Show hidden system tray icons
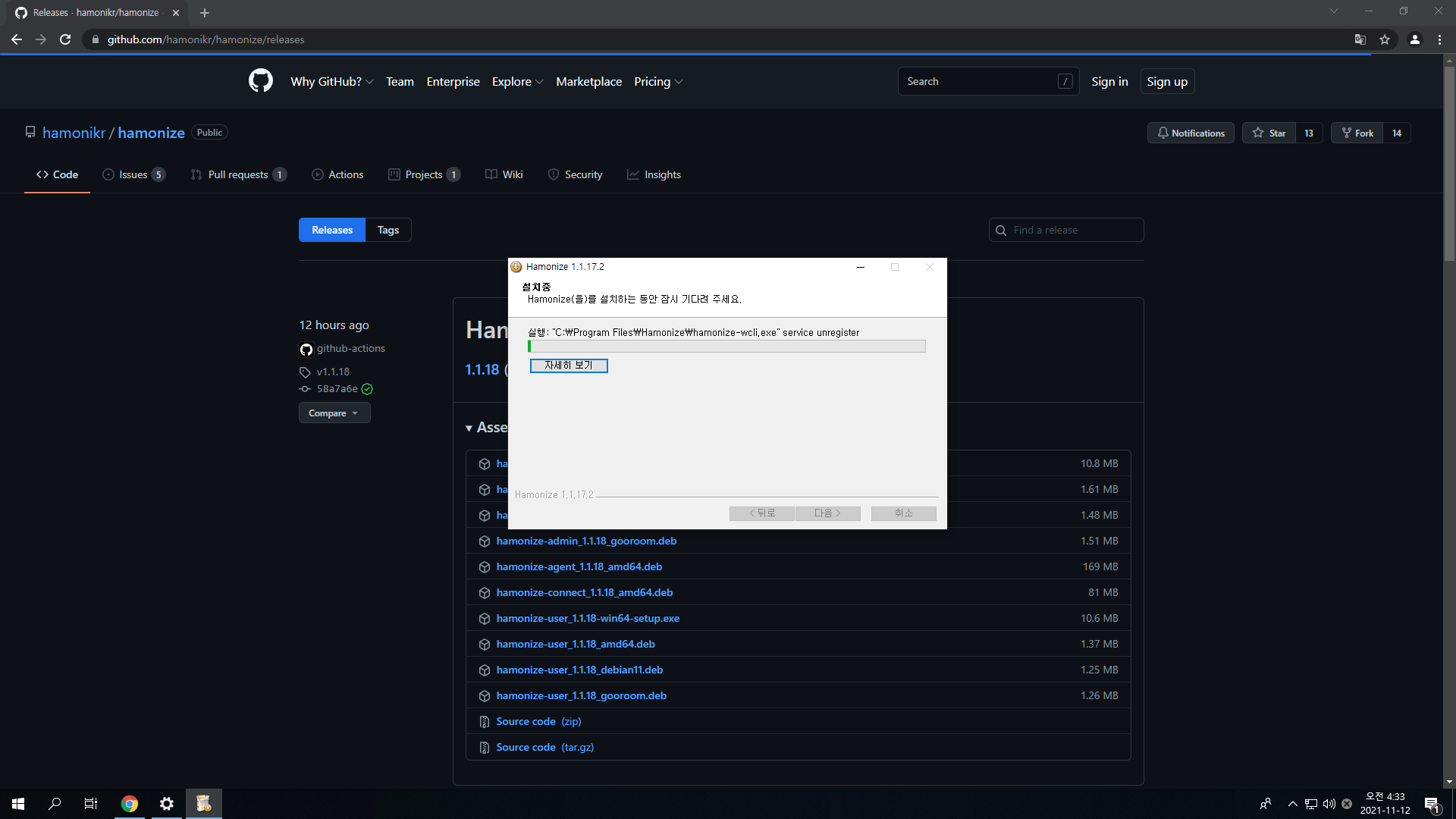Image resolution: width=1456 pixels, height=819 pixels. (x=1293, y=804)
